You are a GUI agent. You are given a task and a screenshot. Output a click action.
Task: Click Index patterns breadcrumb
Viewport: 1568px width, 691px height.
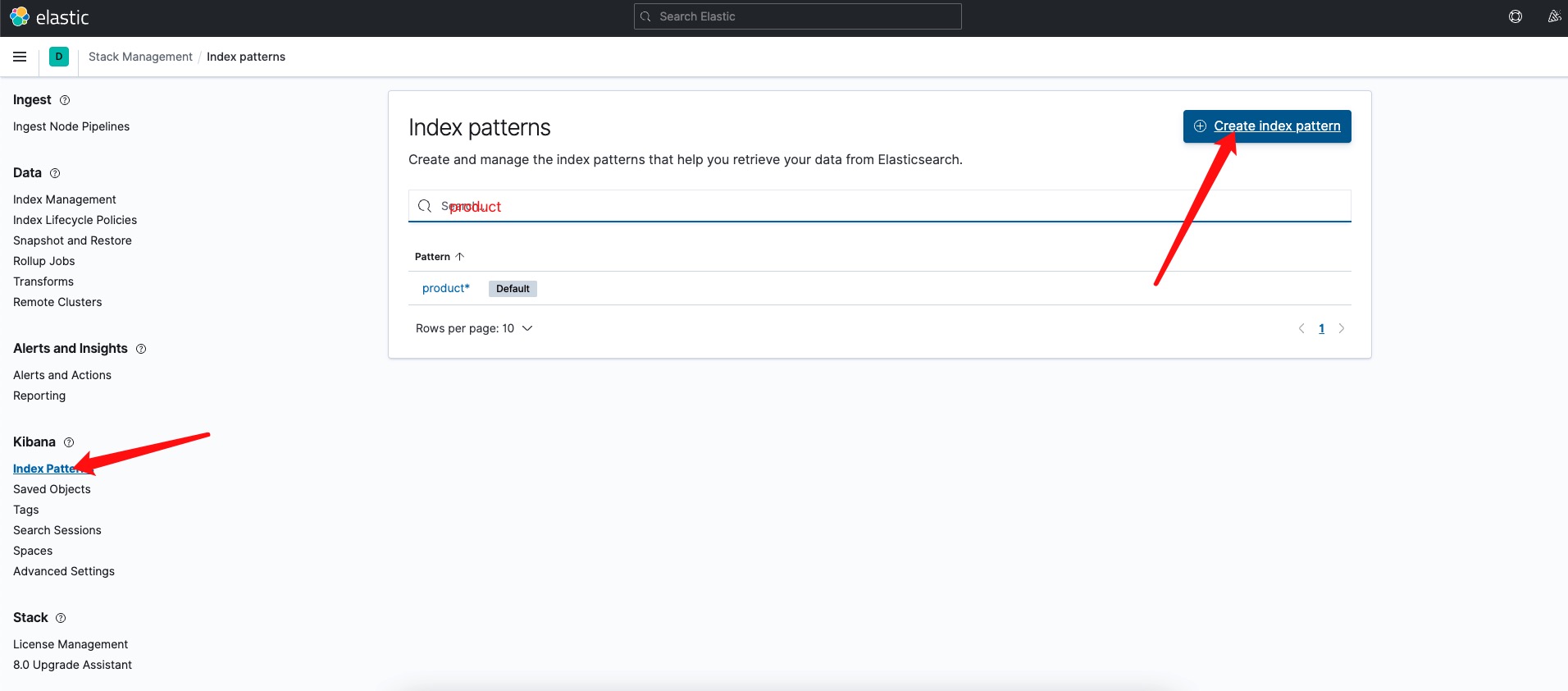tap(246, 57)
